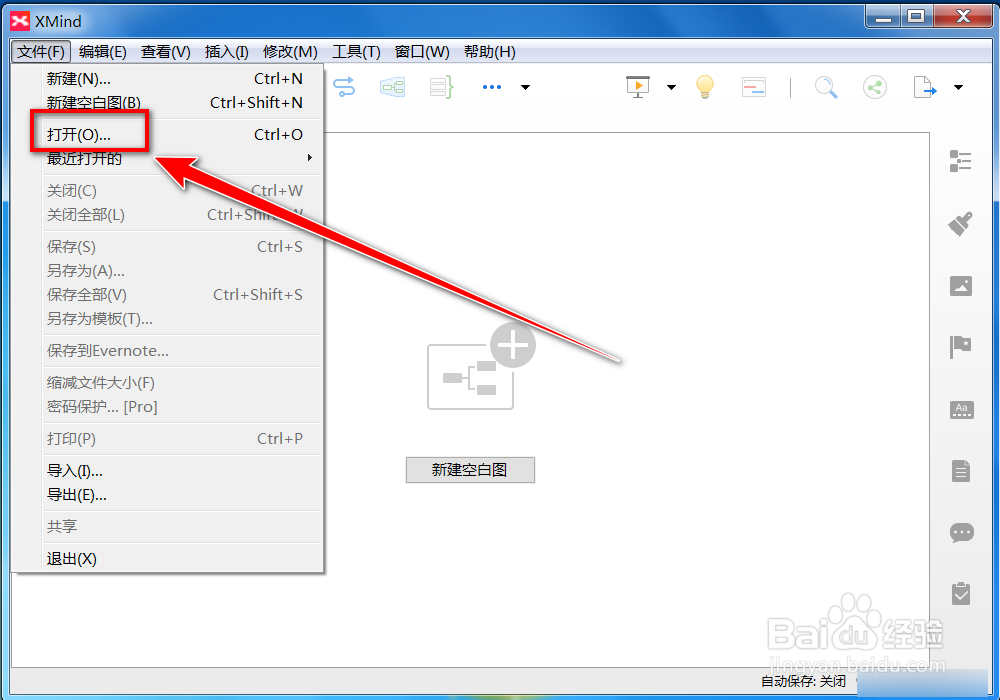1000x700 pixels.
Task: Open the outline panel sidebar icon
Action: [x=960, y=161]
